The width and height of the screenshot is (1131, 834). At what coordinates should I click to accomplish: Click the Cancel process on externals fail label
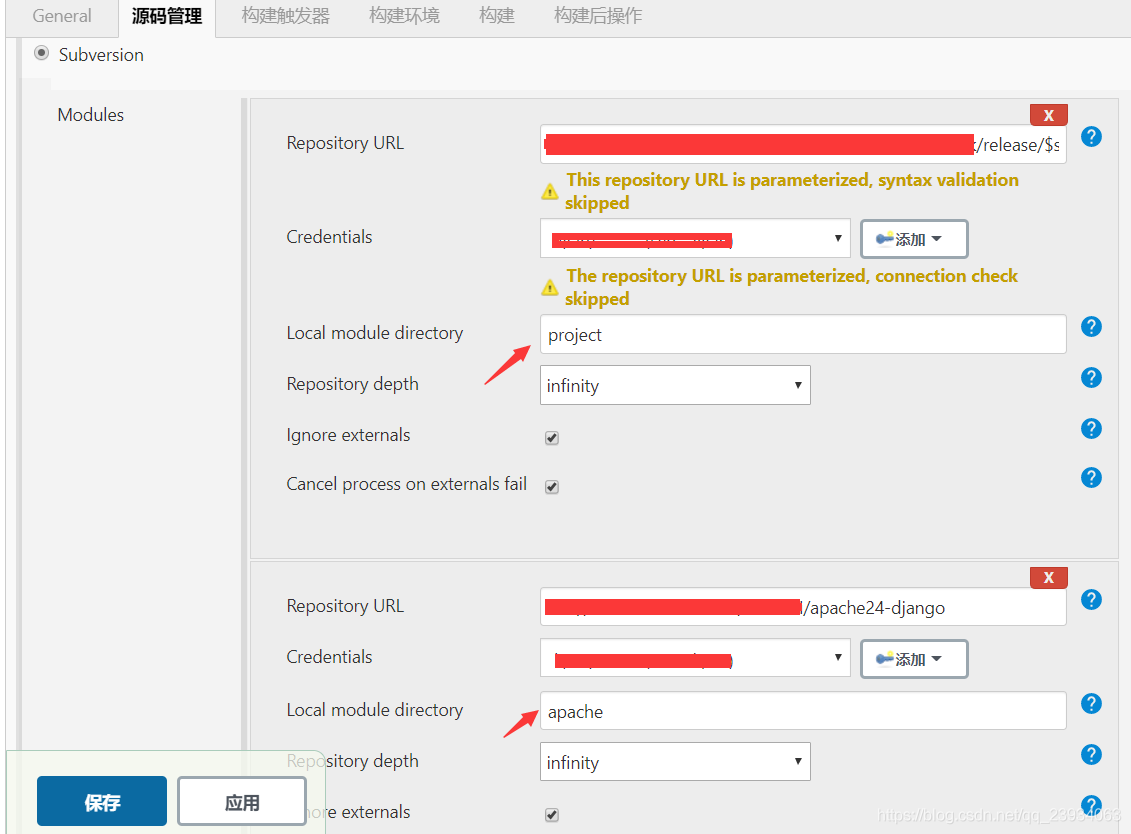[x=406, y=484]
